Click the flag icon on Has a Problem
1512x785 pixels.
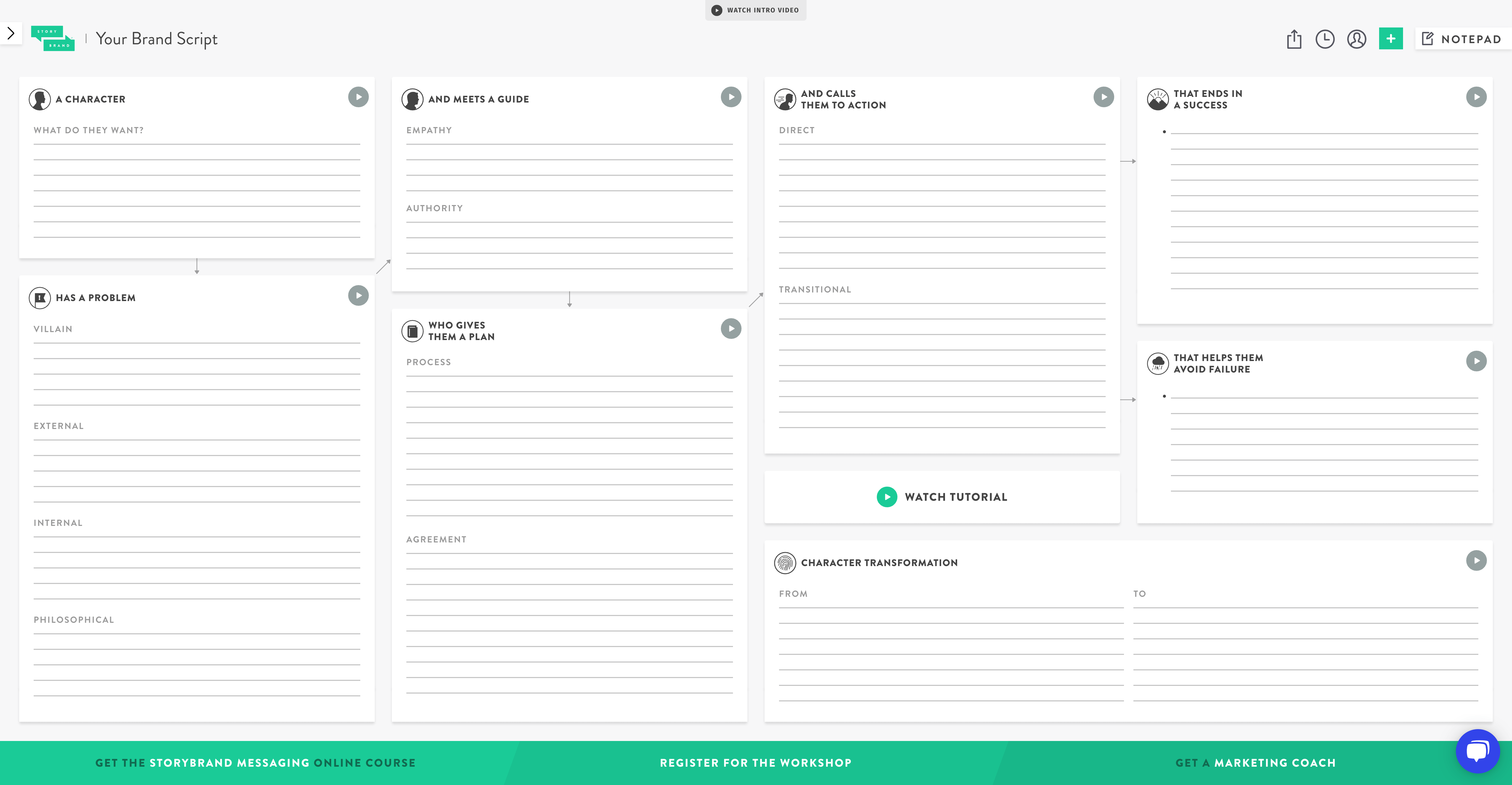point(39,297)
